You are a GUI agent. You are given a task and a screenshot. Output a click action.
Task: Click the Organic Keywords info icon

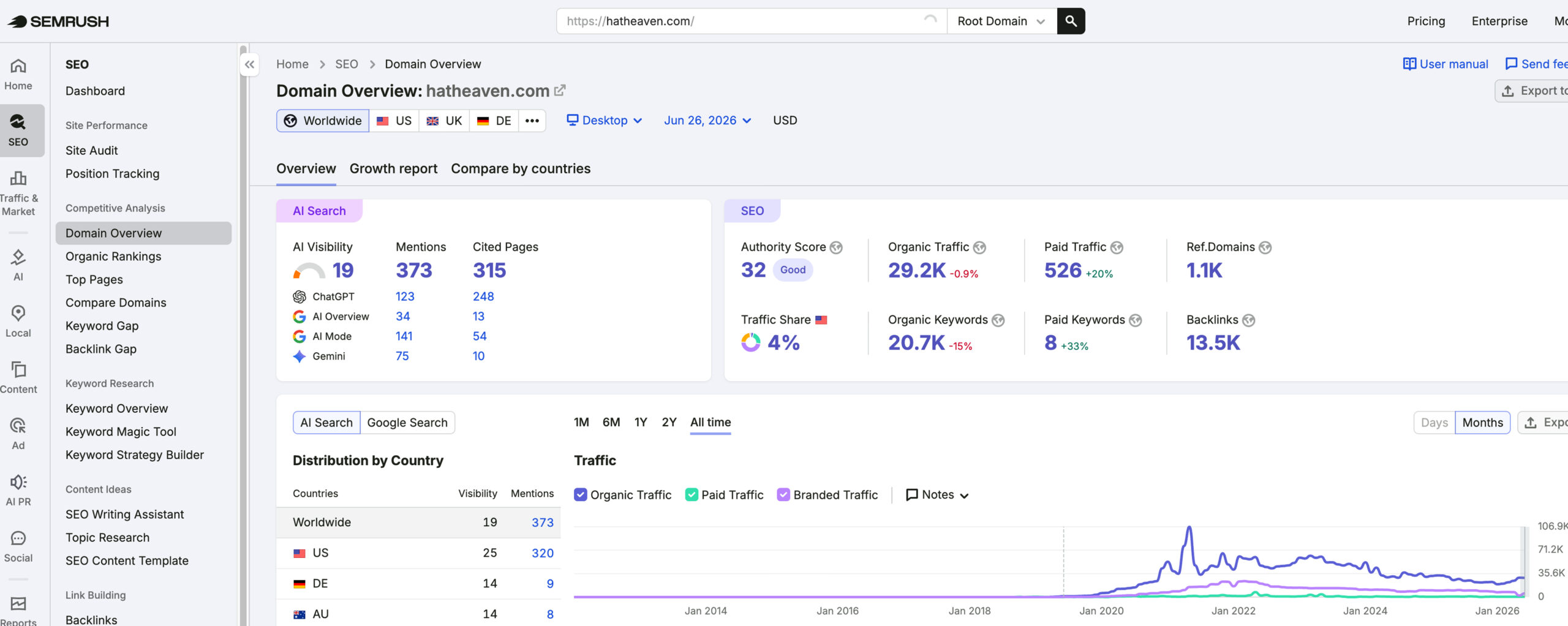coord(998,320)
